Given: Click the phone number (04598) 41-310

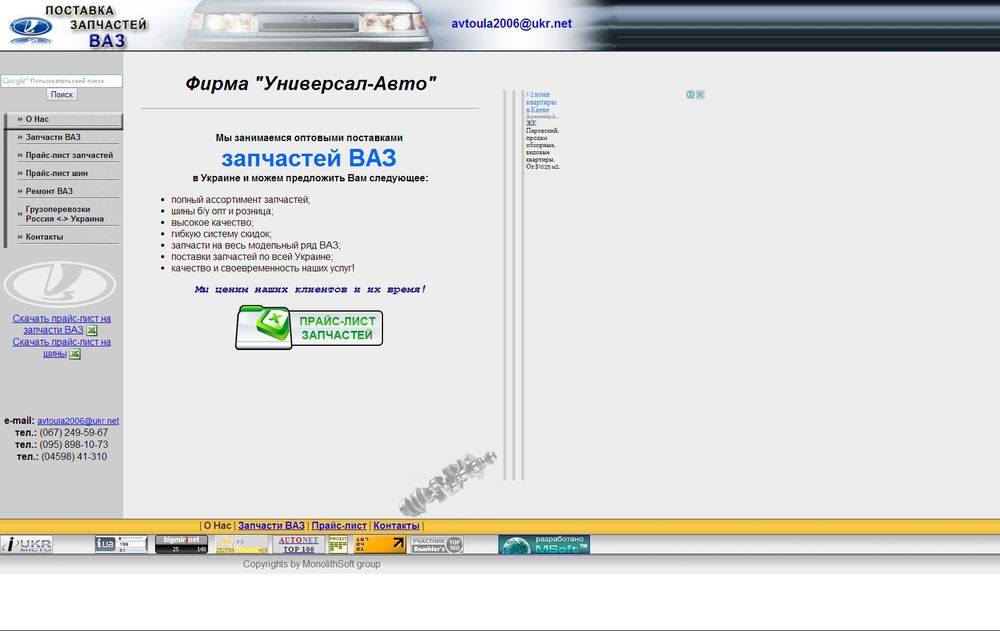Looking at the screenshot, I should (x=74, y=457).
